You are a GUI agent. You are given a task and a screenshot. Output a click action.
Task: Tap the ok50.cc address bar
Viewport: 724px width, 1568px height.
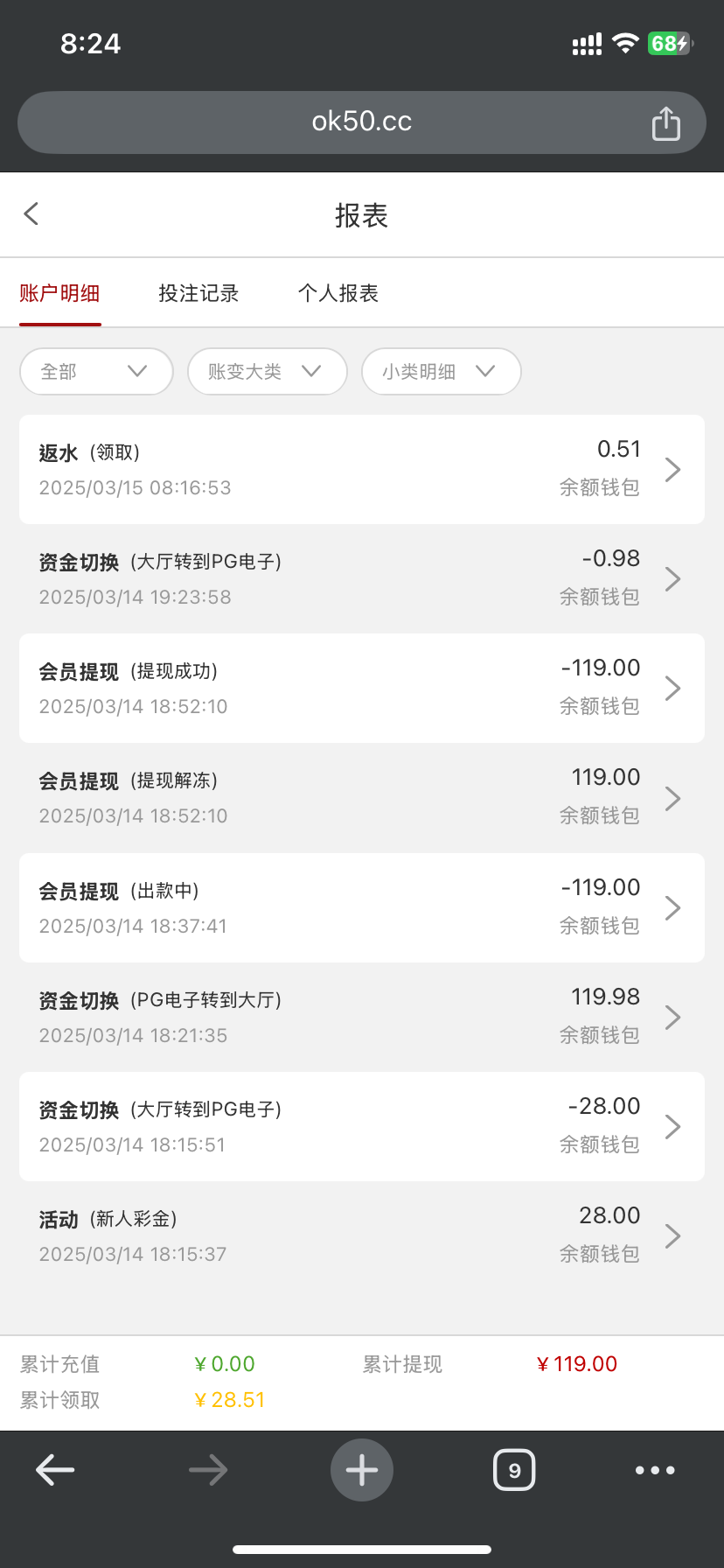point(362,122)
